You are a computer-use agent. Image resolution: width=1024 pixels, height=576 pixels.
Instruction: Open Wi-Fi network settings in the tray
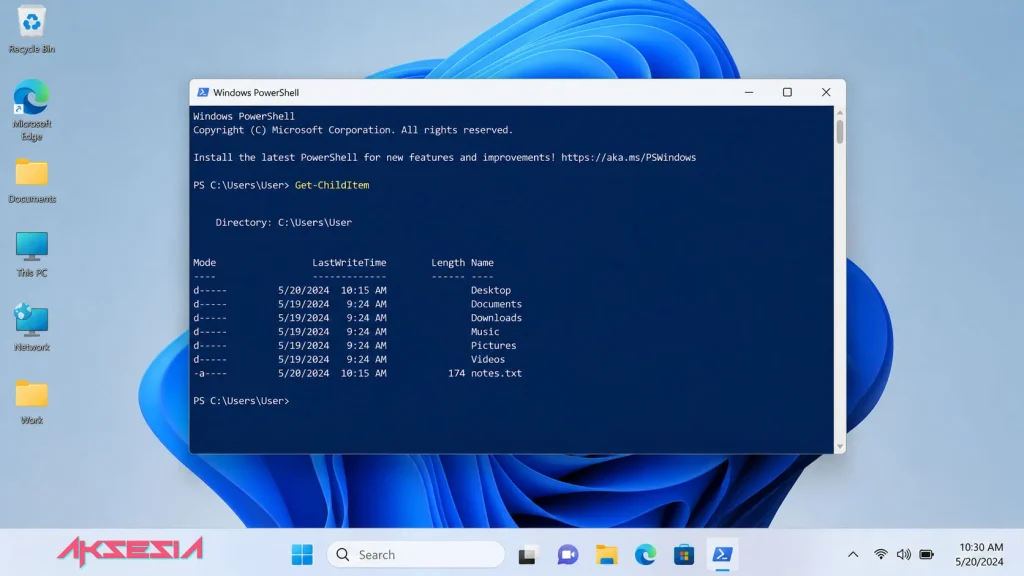pos(880,554)
